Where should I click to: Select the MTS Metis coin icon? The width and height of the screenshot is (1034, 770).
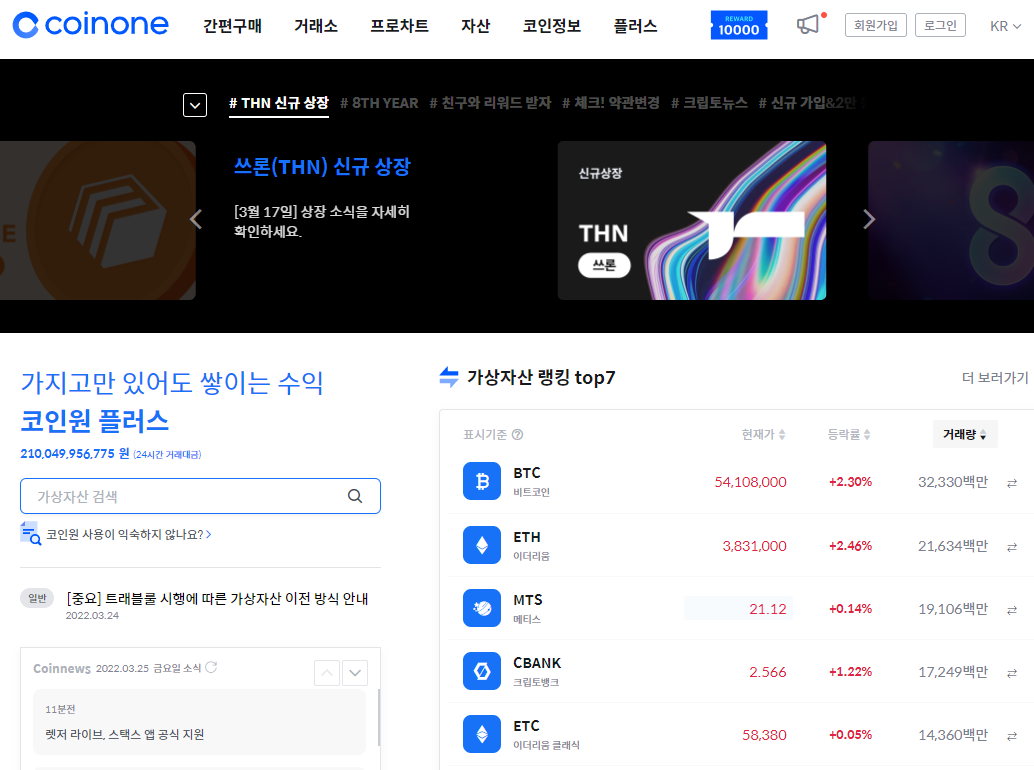click(x=481, y=607)
